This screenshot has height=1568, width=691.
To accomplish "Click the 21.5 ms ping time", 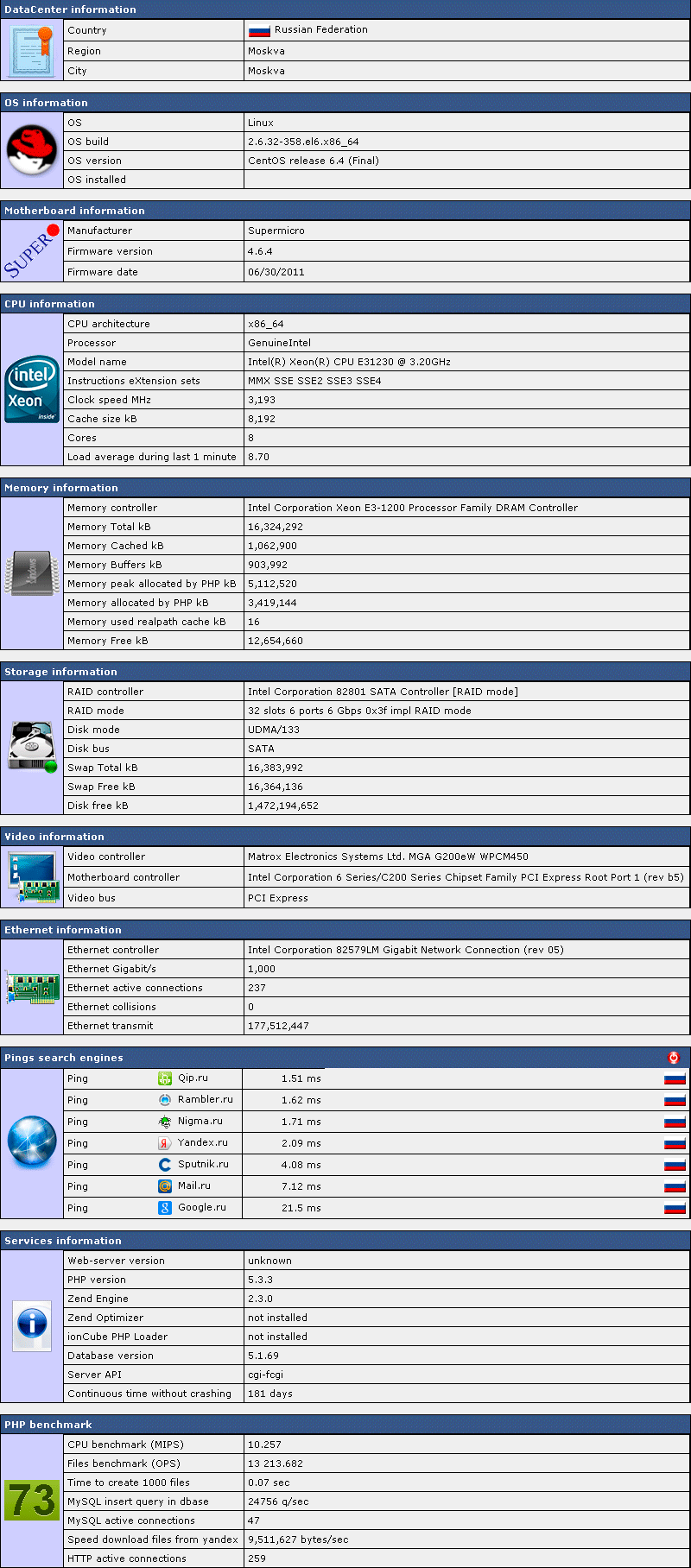I will point(301,1208).
